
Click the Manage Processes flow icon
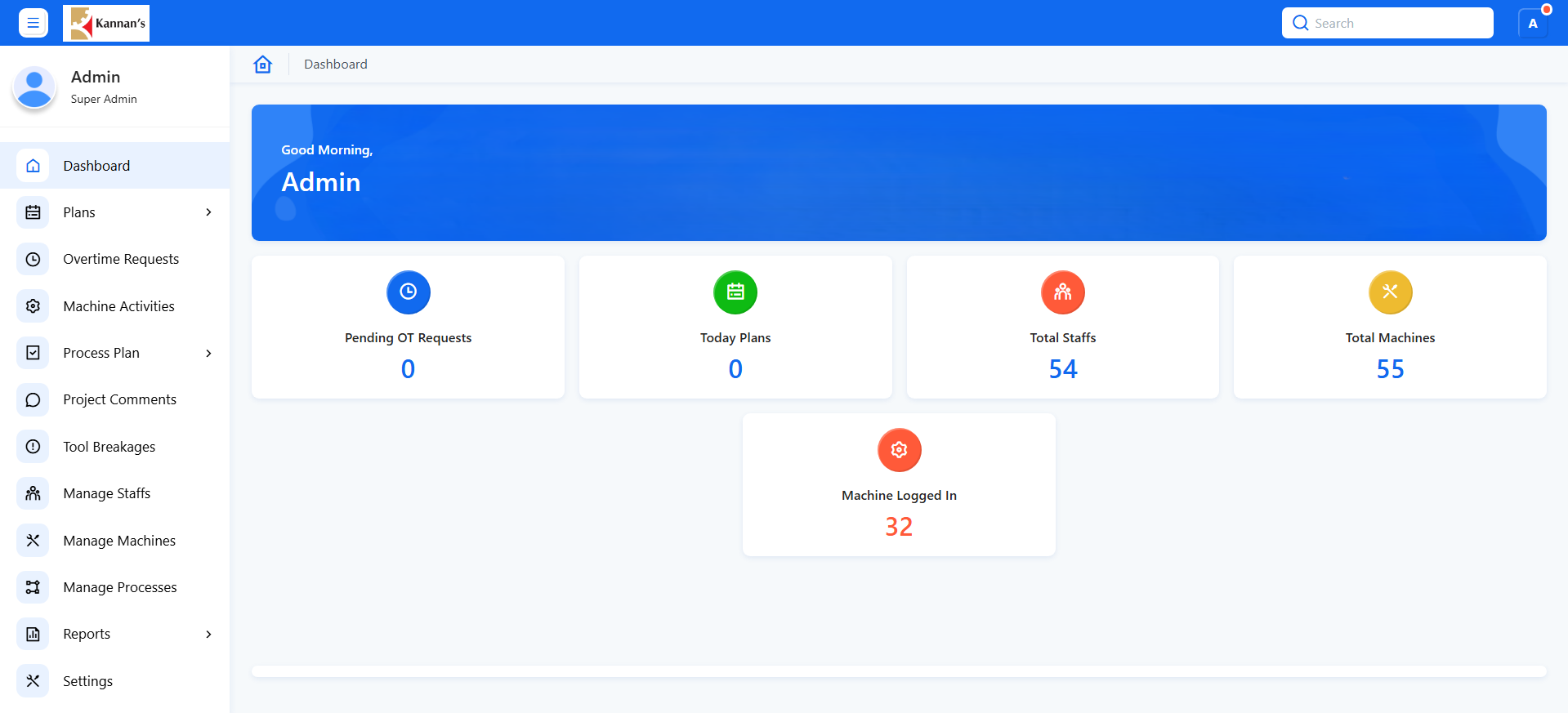(33, 587)
